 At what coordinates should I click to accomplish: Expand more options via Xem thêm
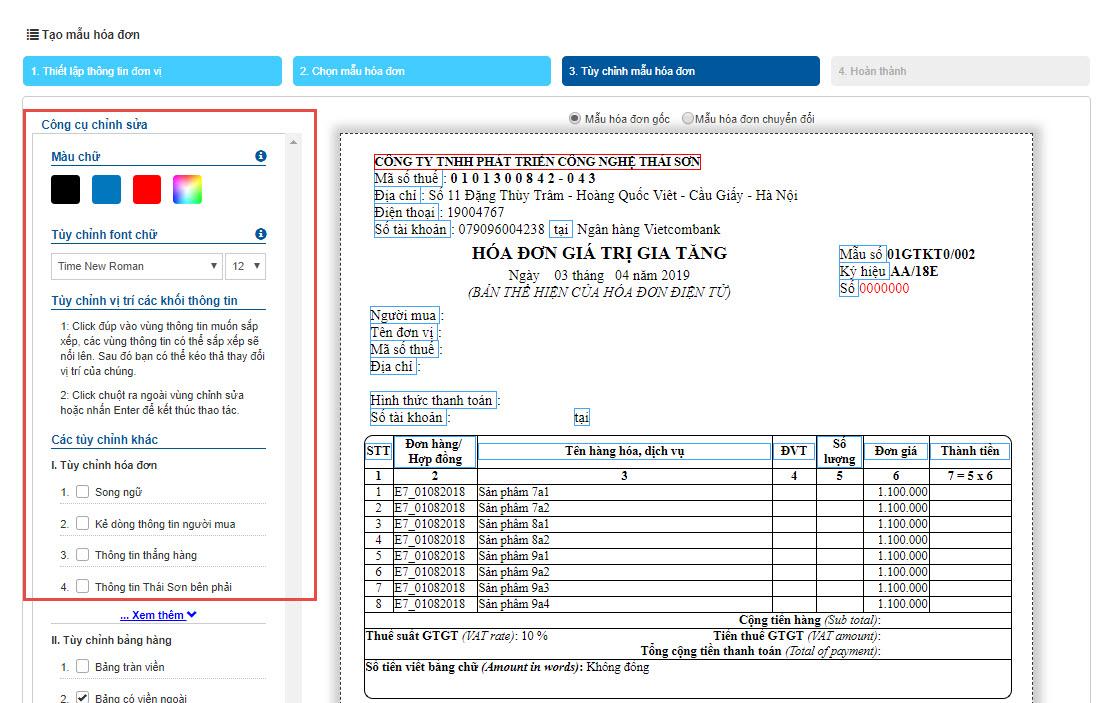pos(158,615)
